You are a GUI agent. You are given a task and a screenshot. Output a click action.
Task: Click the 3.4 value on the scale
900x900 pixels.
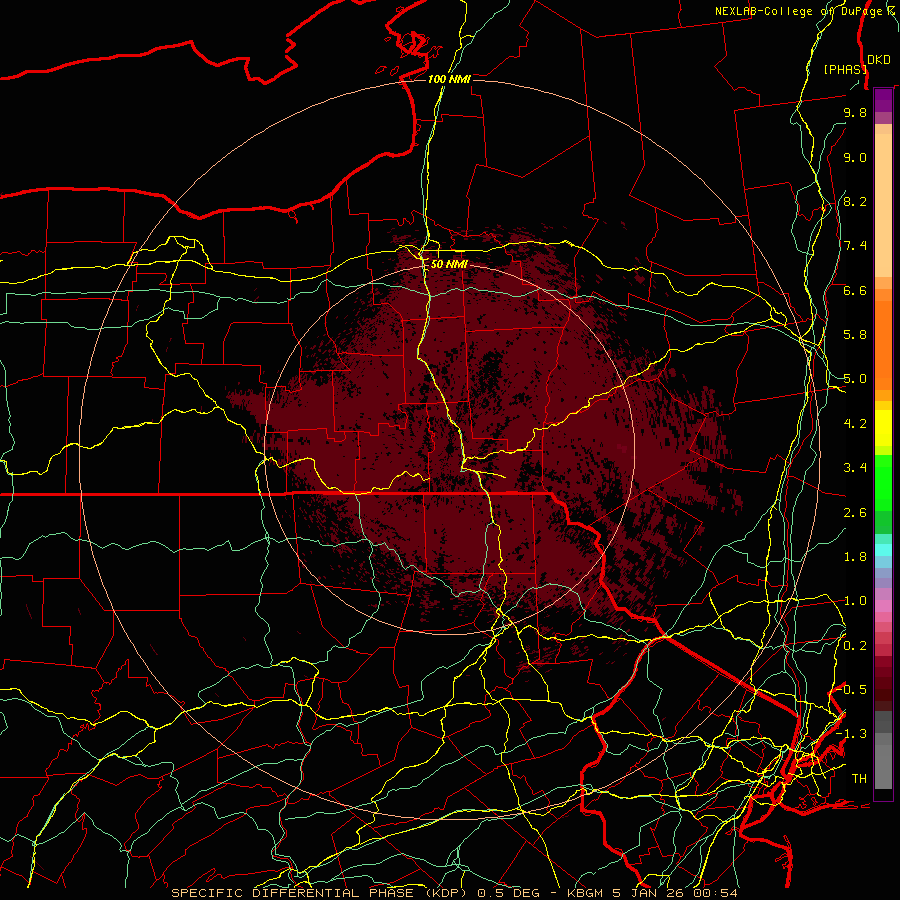click(855, 468)
